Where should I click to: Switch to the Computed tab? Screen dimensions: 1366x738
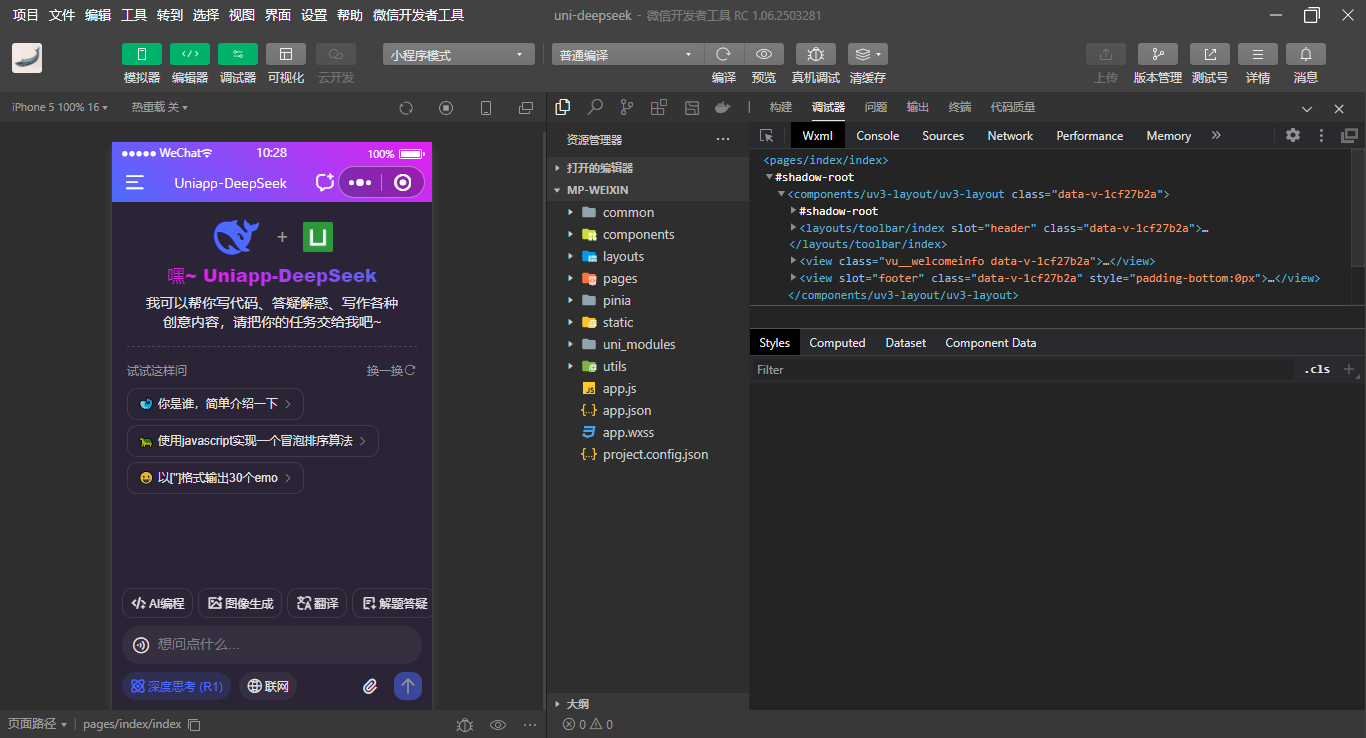click(837, 343)
